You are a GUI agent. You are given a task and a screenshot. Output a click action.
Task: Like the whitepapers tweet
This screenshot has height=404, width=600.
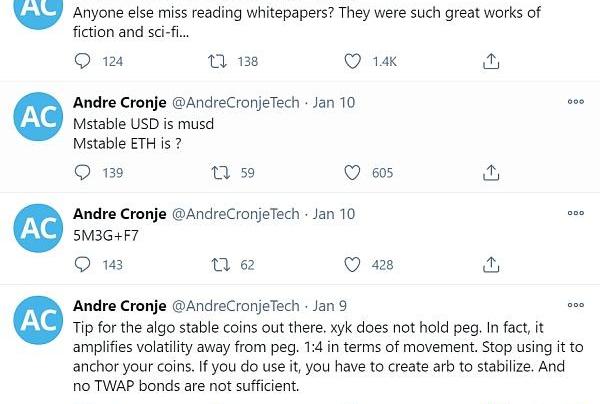tap(352, 62)
